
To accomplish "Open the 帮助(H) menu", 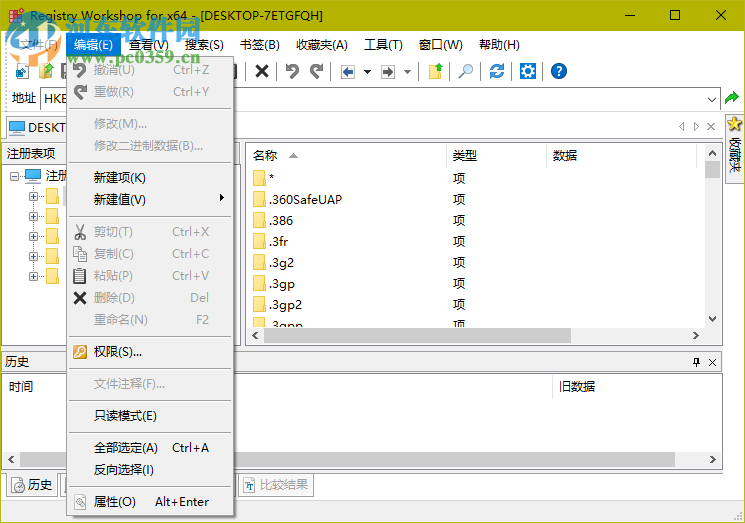I will point(499,45).
